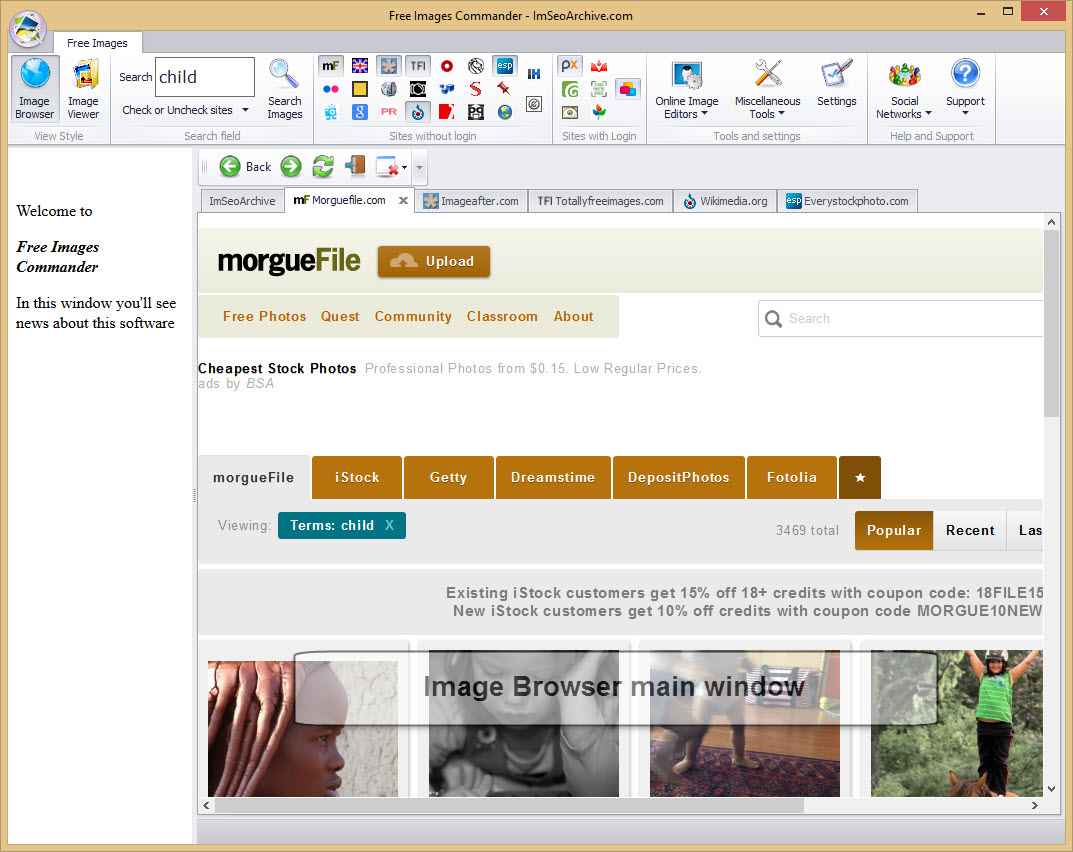Toggle the Wikimedia site button
Image resolution: width=1073 pixels, height=852 pixels.
(x=417, y=112)
